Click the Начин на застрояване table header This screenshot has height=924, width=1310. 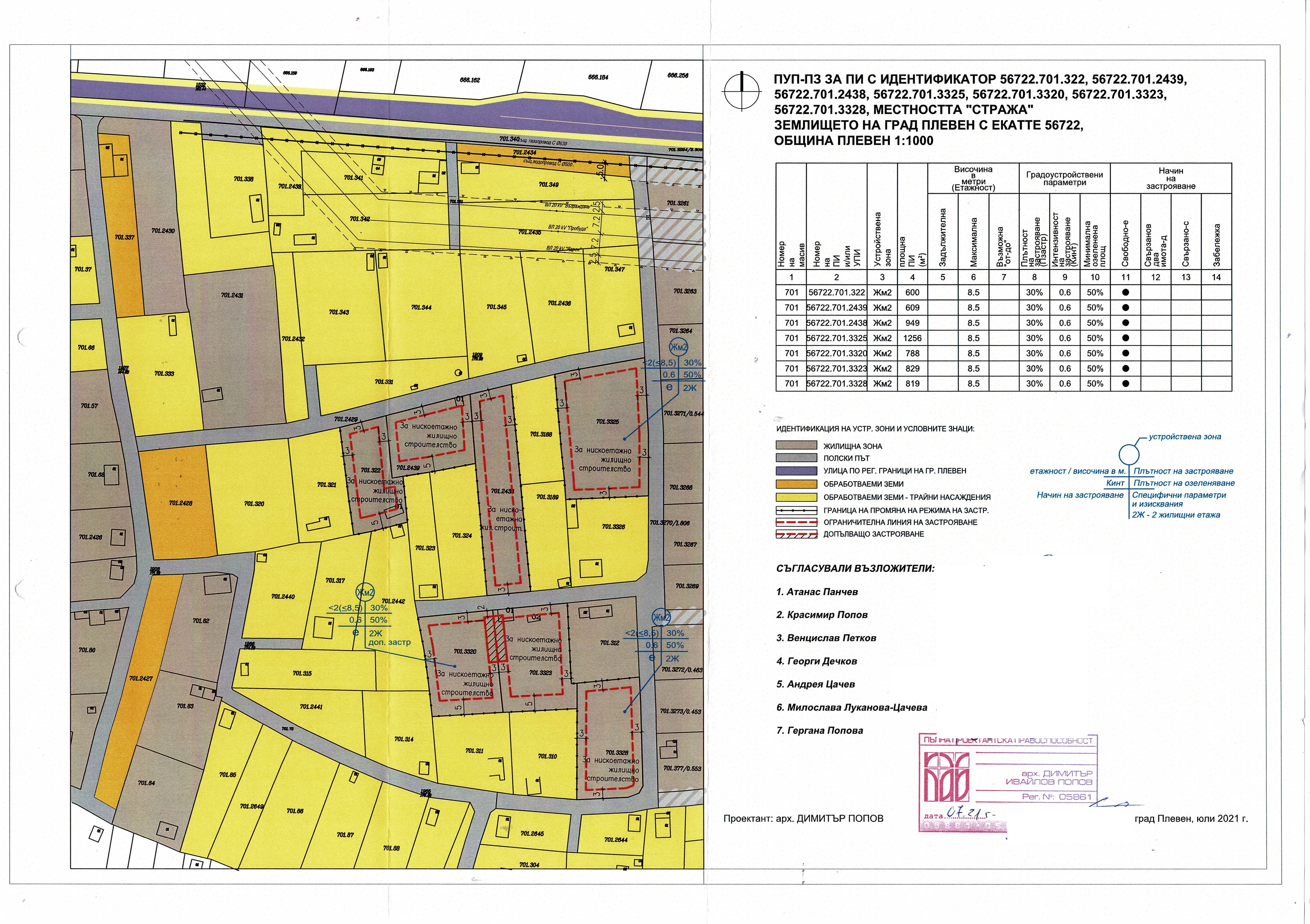[x=1171, y=178]
